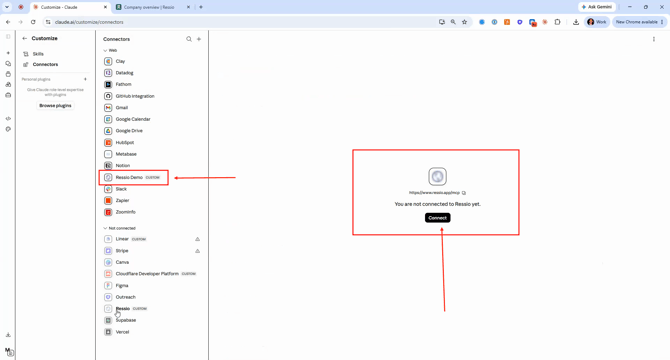Go back using the Customize arrow
This screenshot has height=360, width=670.
(24, 38)
